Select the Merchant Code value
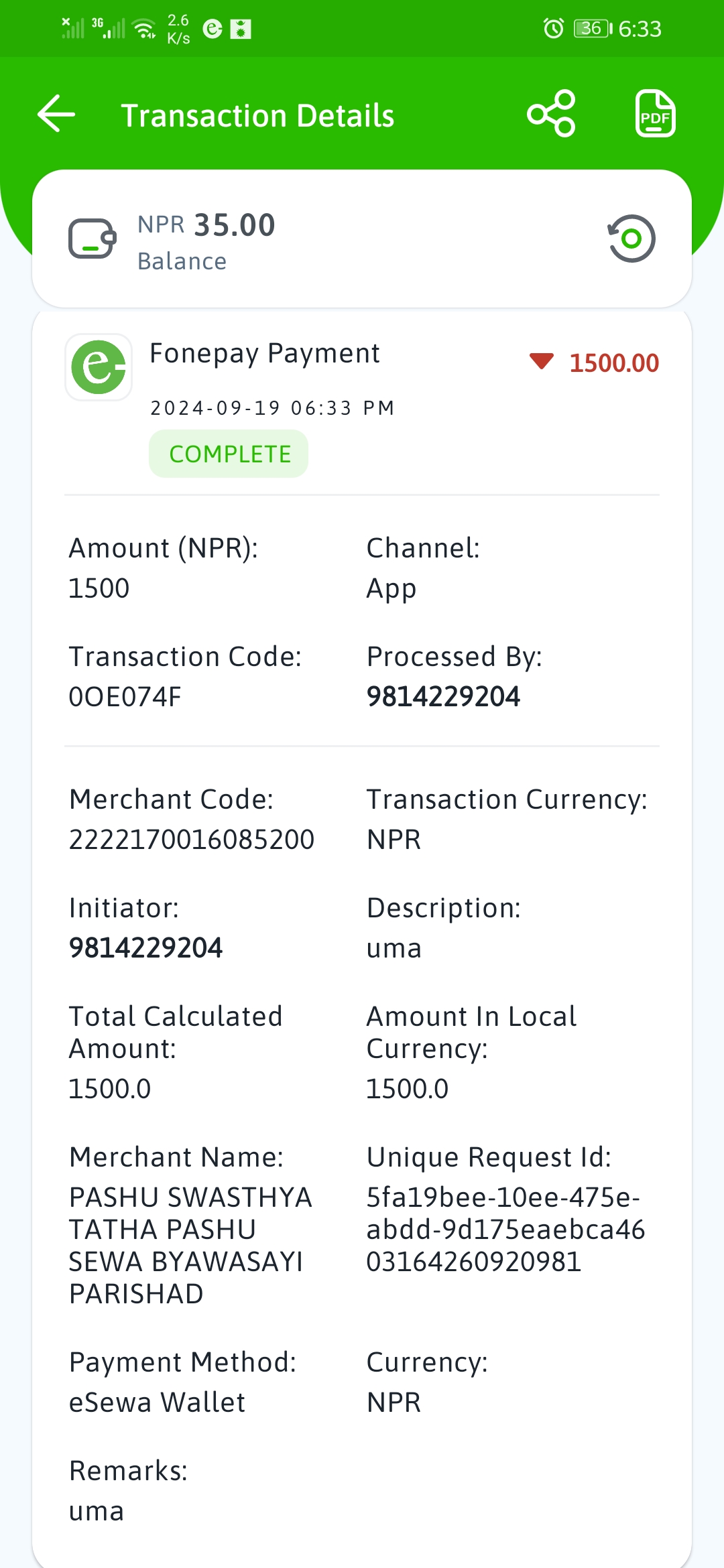 (x=192, y=840)
